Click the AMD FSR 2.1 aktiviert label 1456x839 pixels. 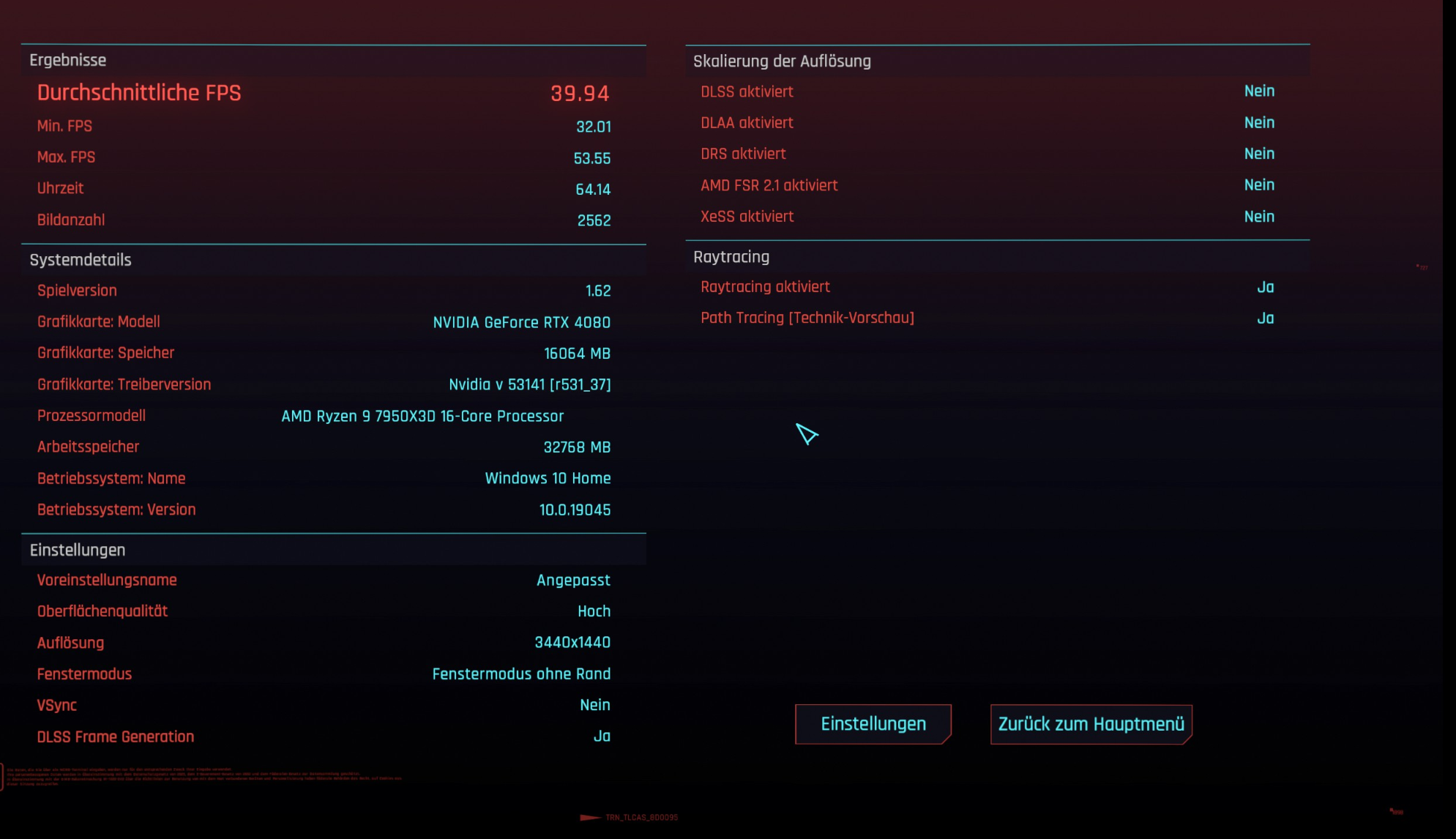pyautogui.click(x=769, y=185)
